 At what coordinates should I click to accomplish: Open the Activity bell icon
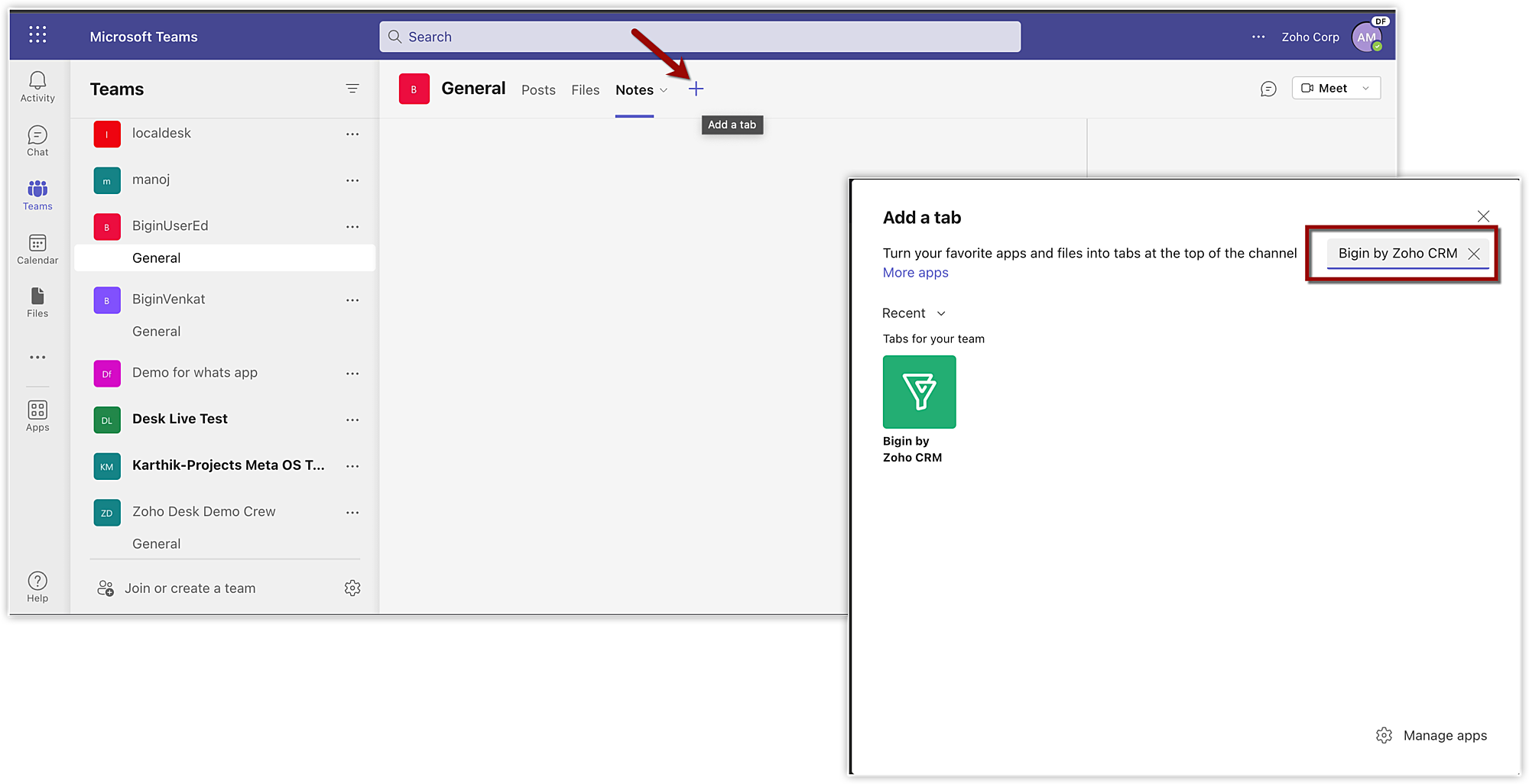pos(37,86)
